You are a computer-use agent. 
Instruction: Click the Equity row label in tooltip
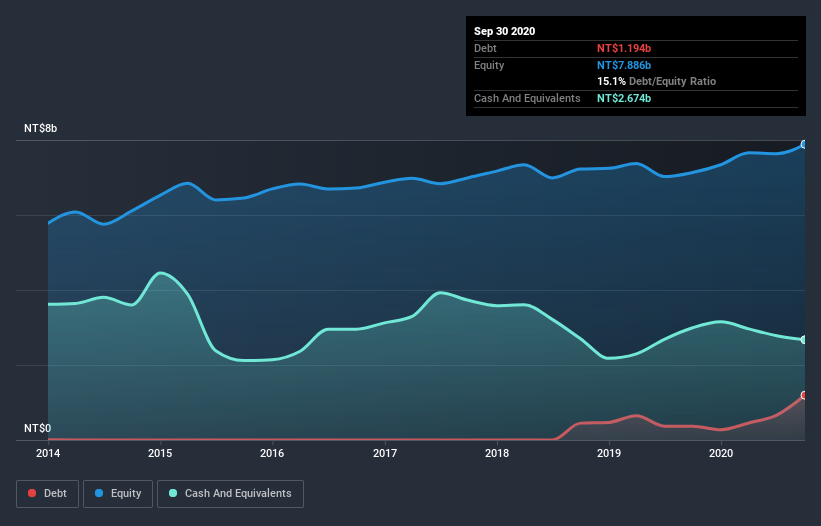[489, 65]
